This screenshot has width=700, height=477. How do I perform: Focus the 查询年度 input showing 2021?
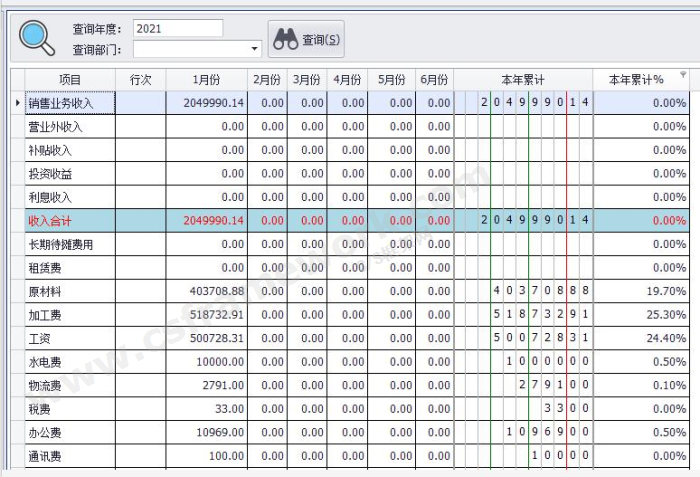177,29
